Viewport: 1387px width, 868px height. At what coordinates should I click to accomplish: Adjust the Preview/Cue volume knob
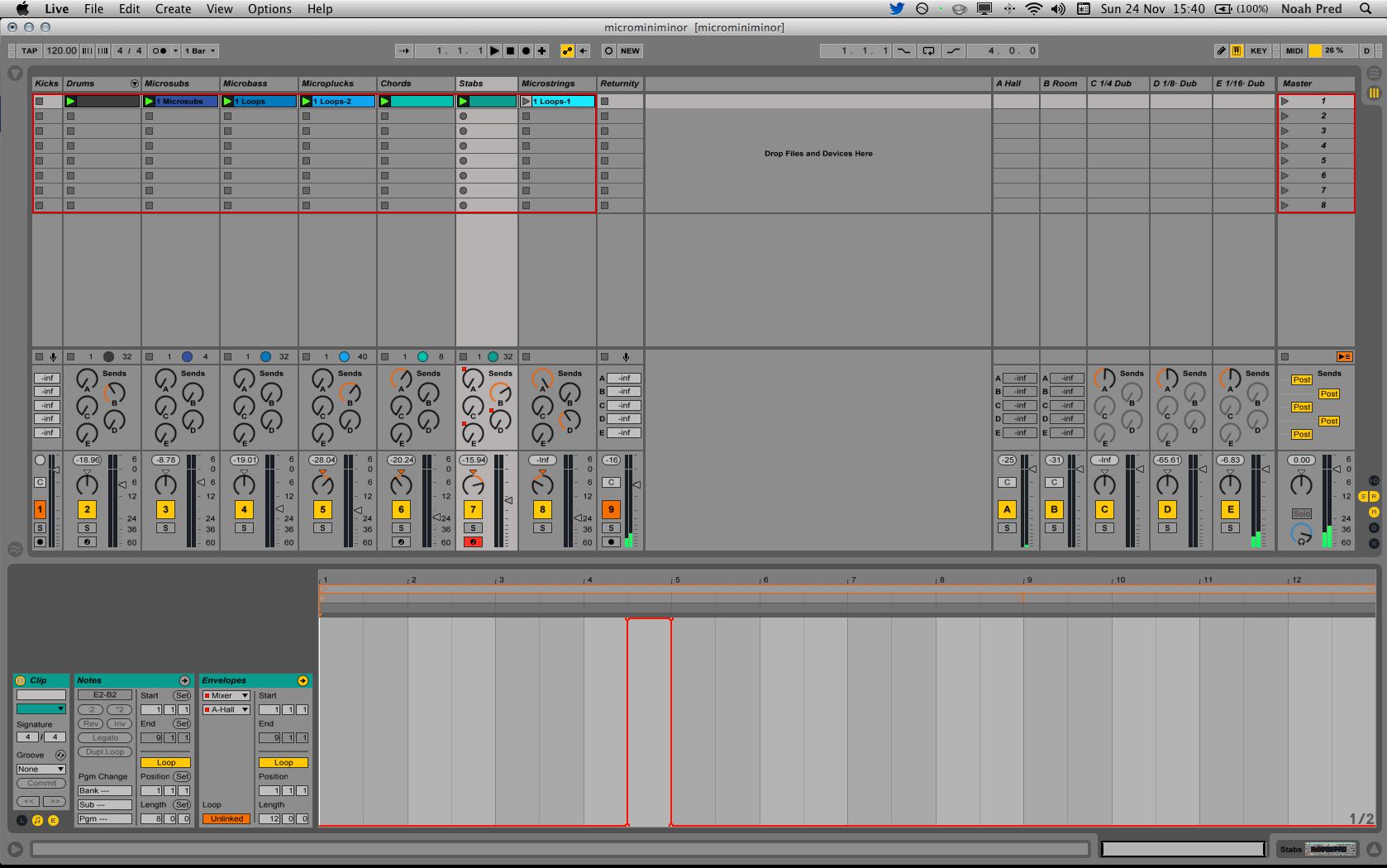pyautogui.click(x=1301, y=536)
